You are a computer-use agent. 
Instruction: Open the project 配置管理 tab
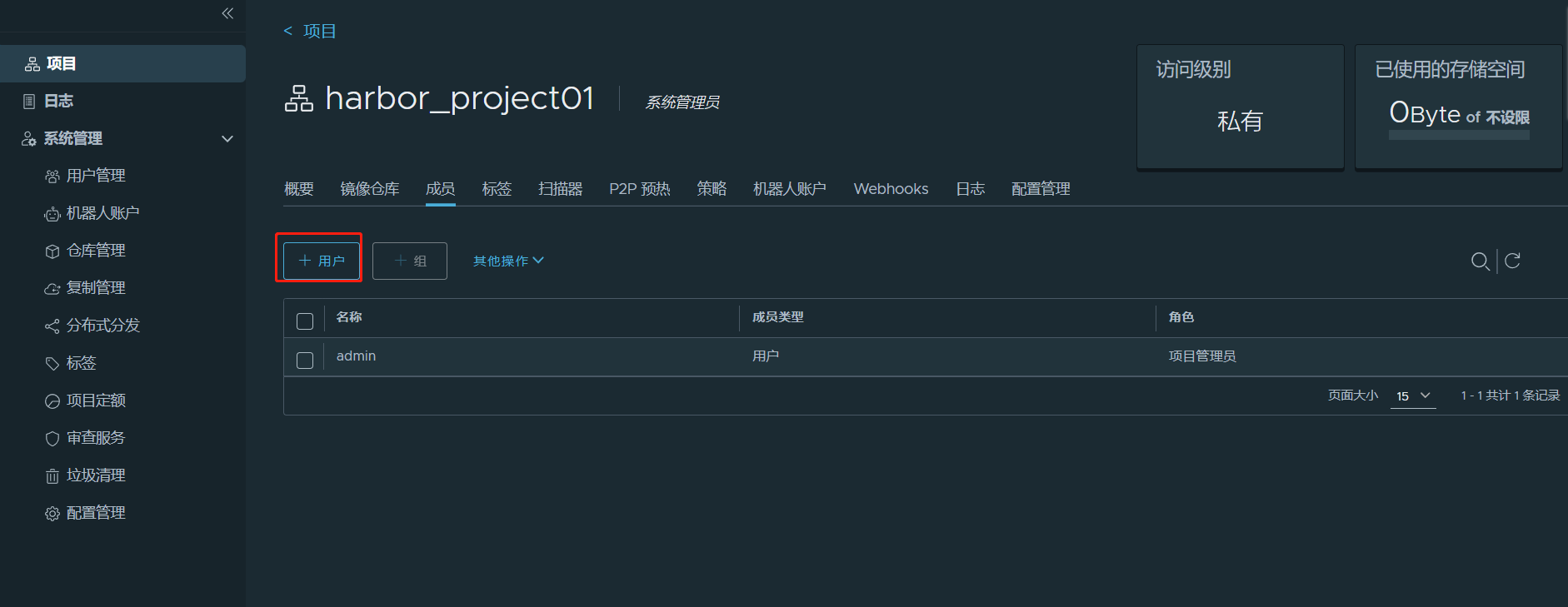click(1041, 189)
